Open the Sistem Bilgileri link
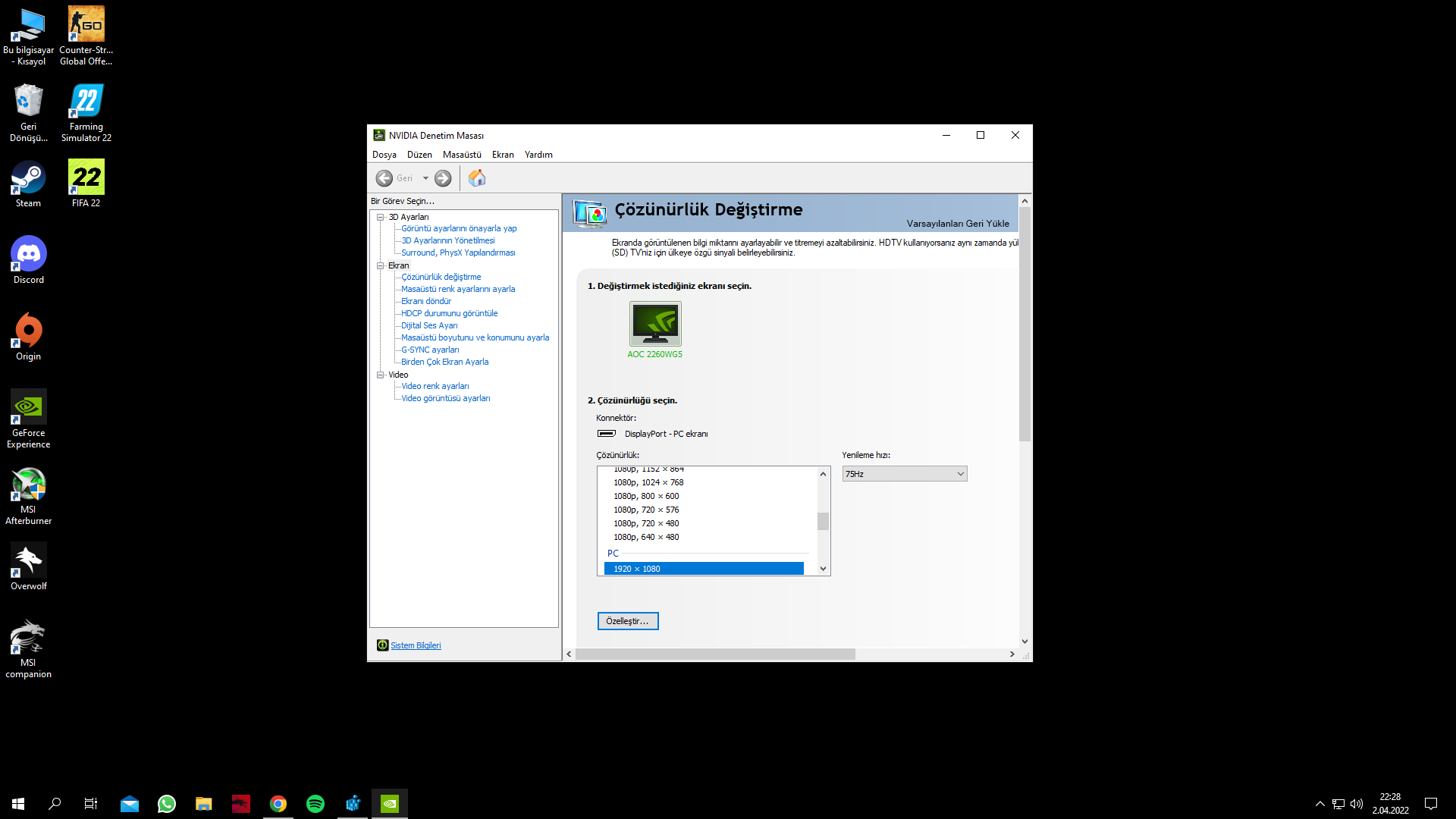Screen dimensions: 1456x819 tap(416, 645)
